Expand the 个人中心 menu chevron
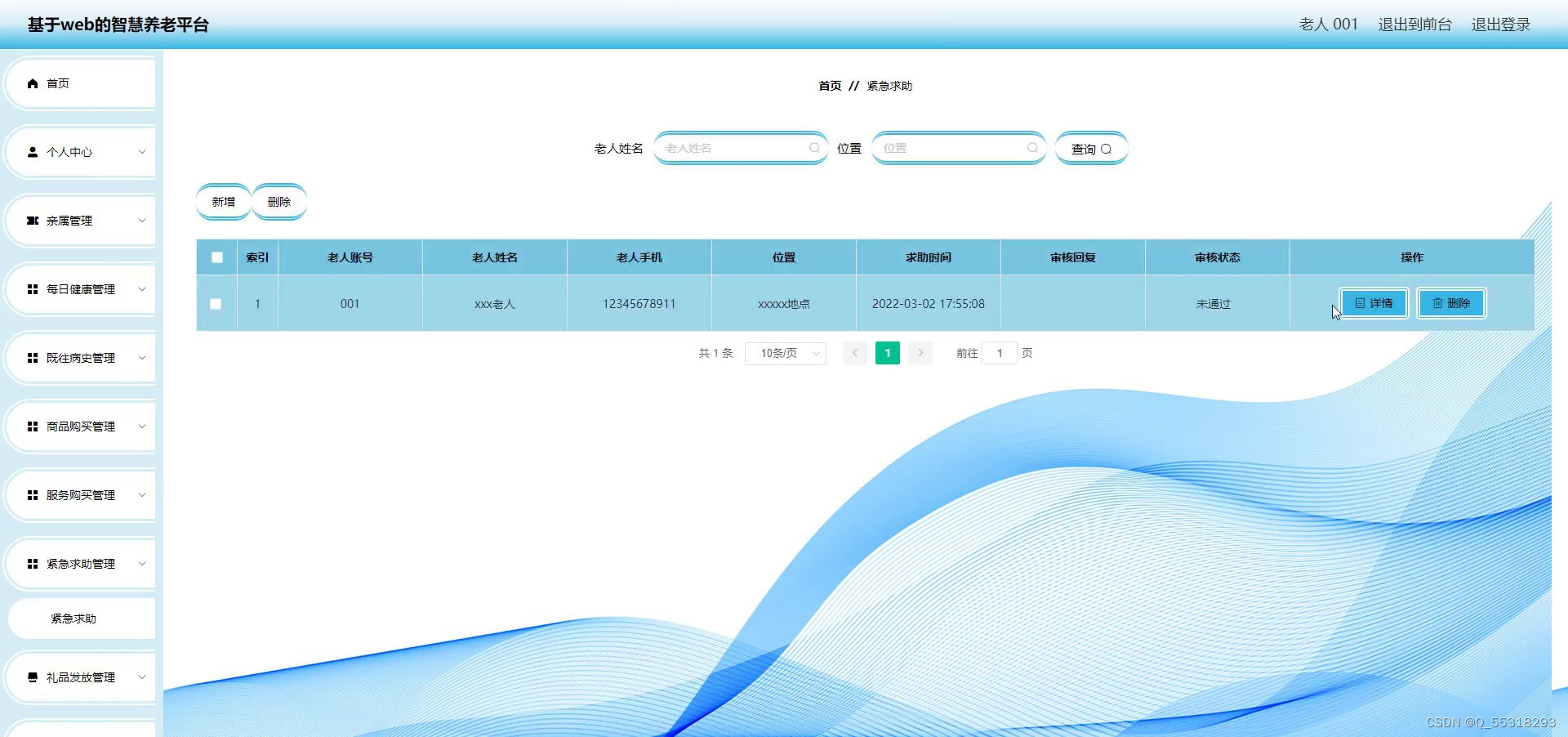The image size is (1568, 737). tap(142, 152)
